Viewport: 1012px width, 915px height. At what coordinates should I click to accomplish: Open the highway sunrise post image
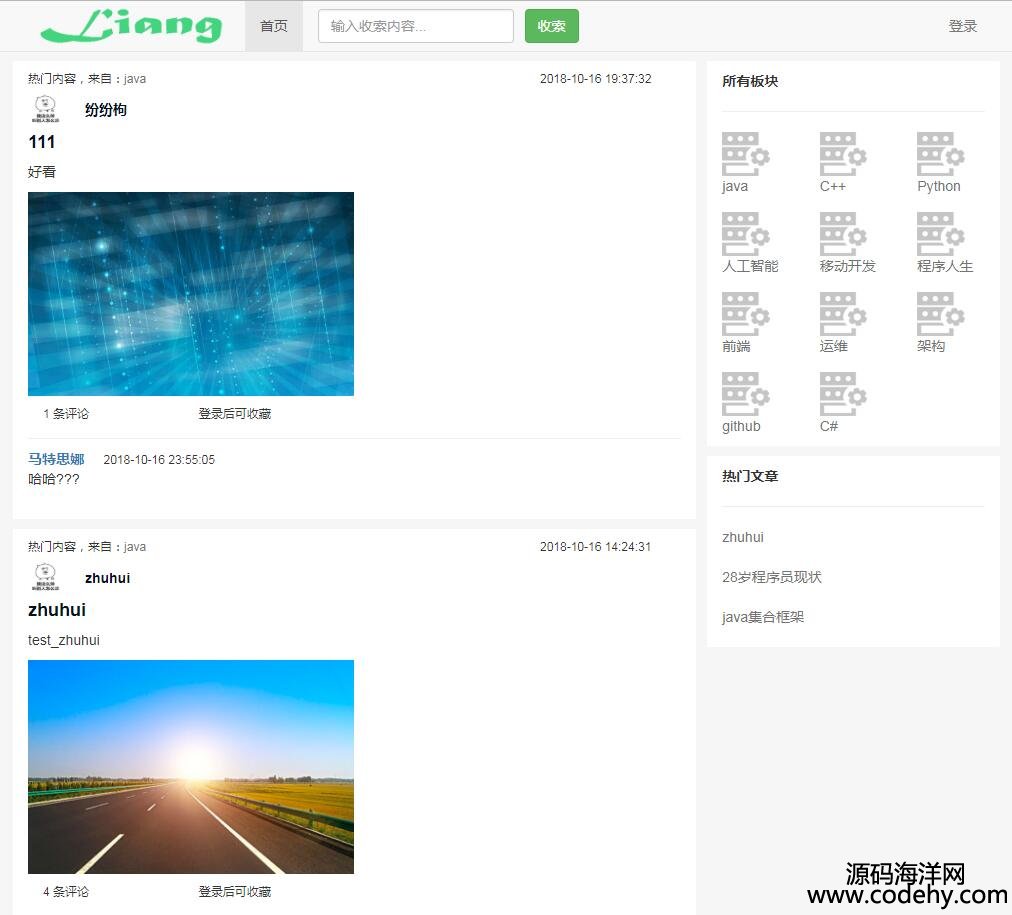(191, 766)
